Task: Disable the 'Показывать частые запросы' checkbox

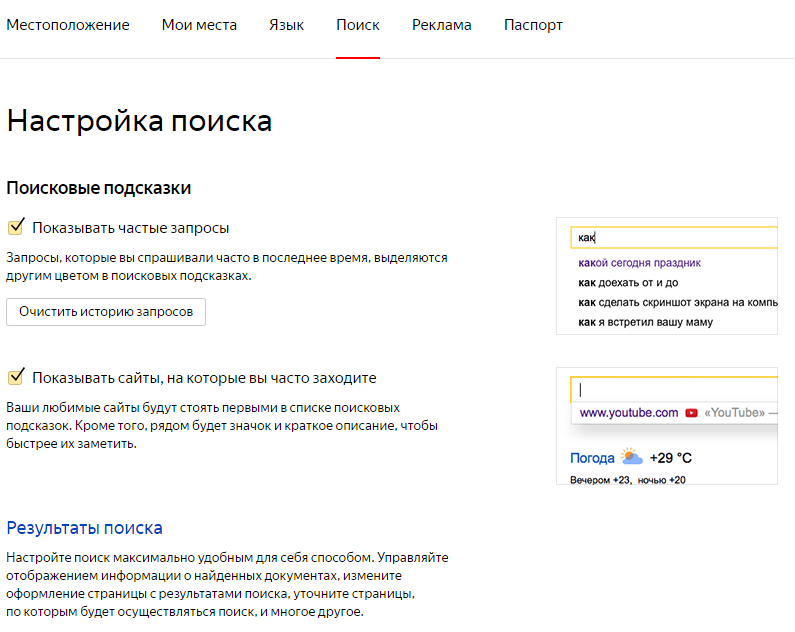Action: coord(16,228)
